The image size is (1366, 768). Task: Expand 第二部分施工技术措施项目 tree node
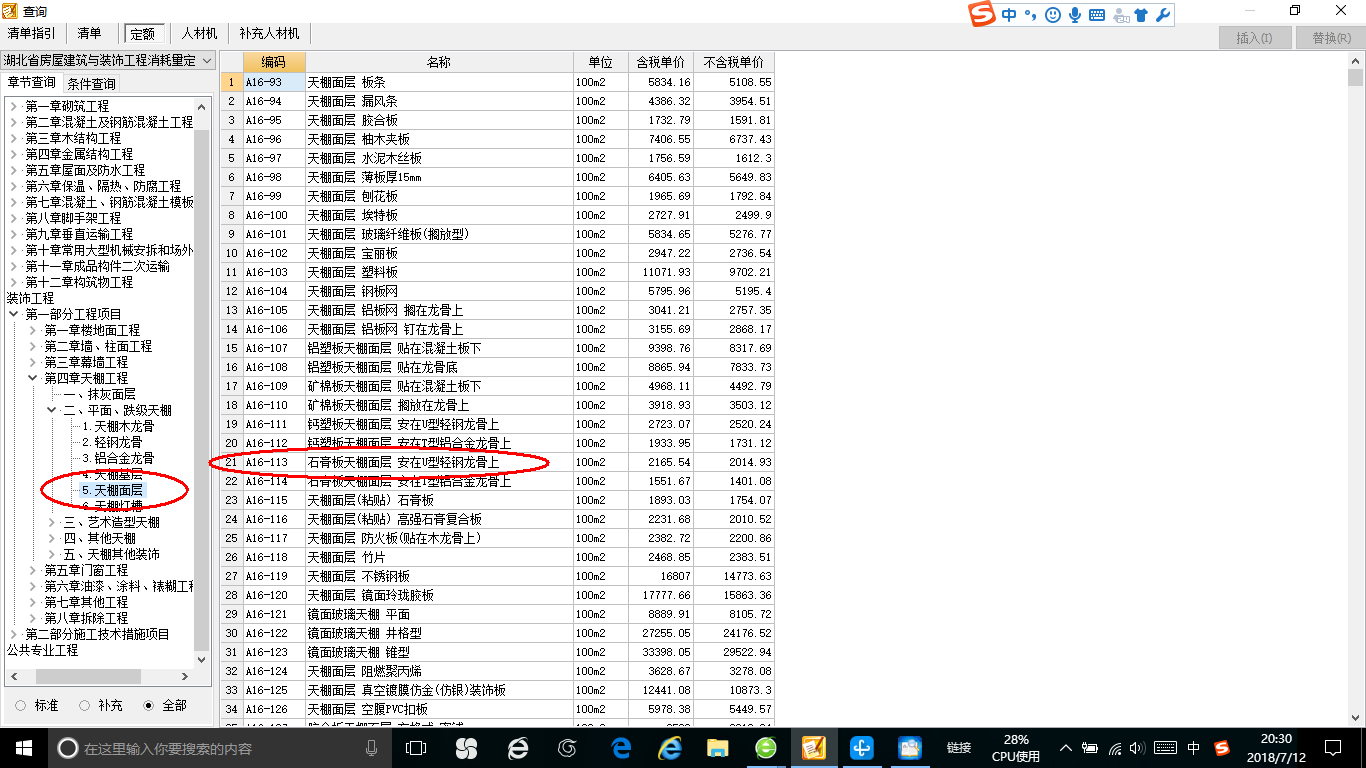click(x=13, y=634)
